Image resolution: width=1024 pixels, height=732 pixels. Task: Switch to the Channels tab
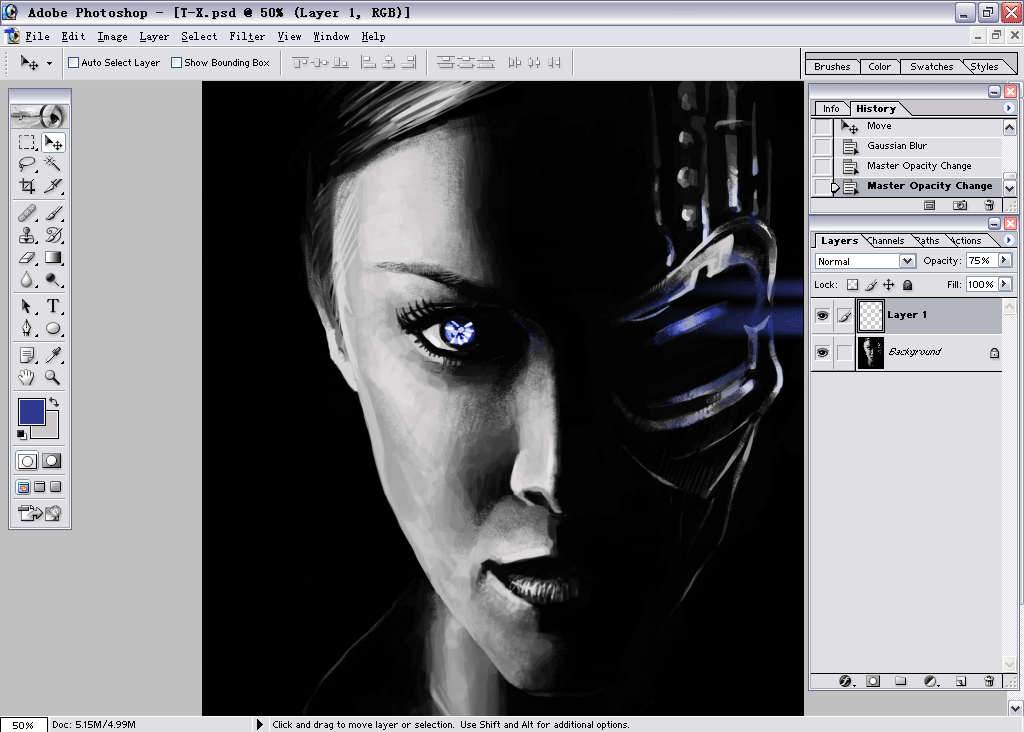click(x=886, y=240)
